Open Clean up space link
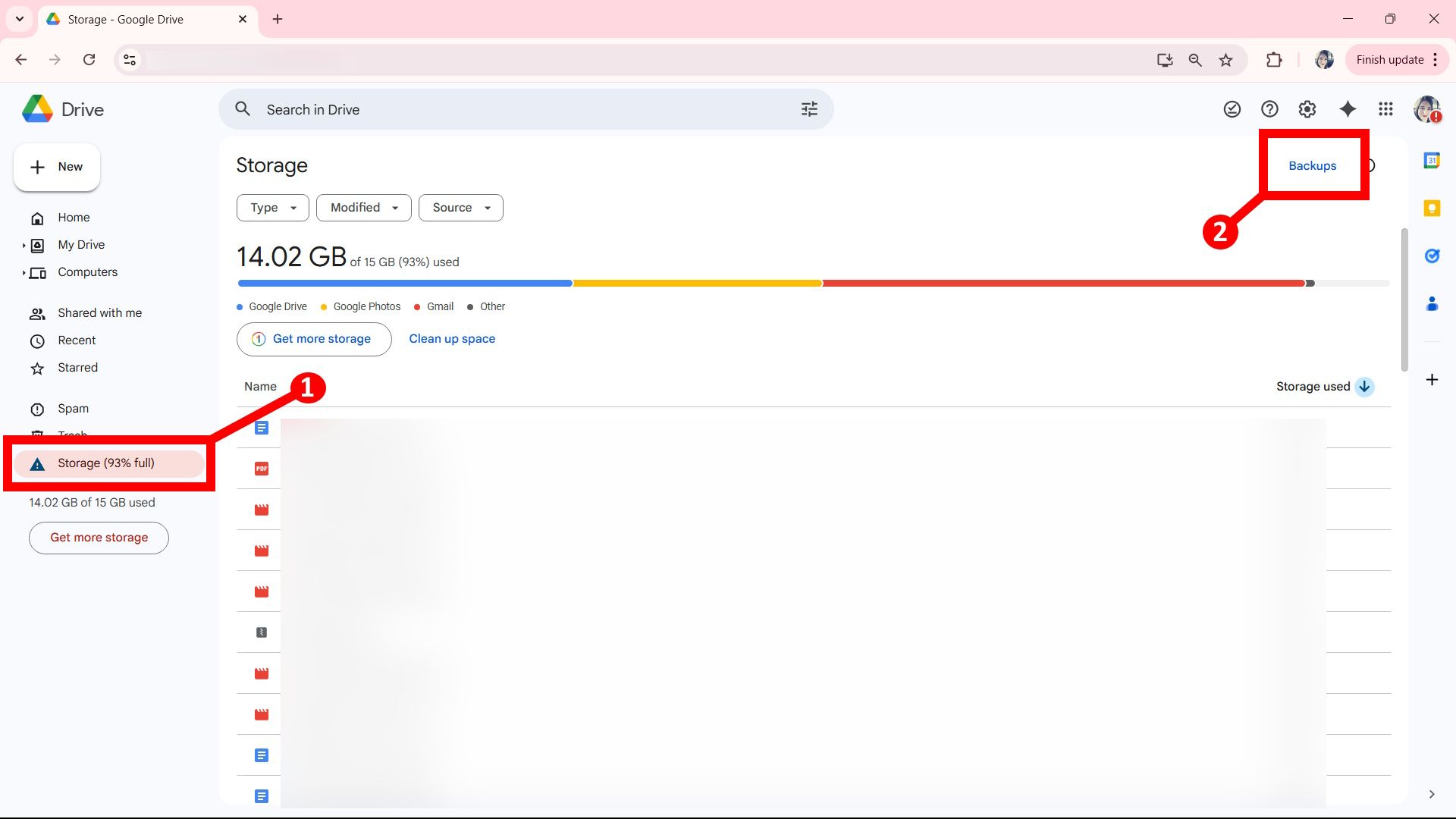Viewport: 1456px width, 819px height. coord(452,339)
